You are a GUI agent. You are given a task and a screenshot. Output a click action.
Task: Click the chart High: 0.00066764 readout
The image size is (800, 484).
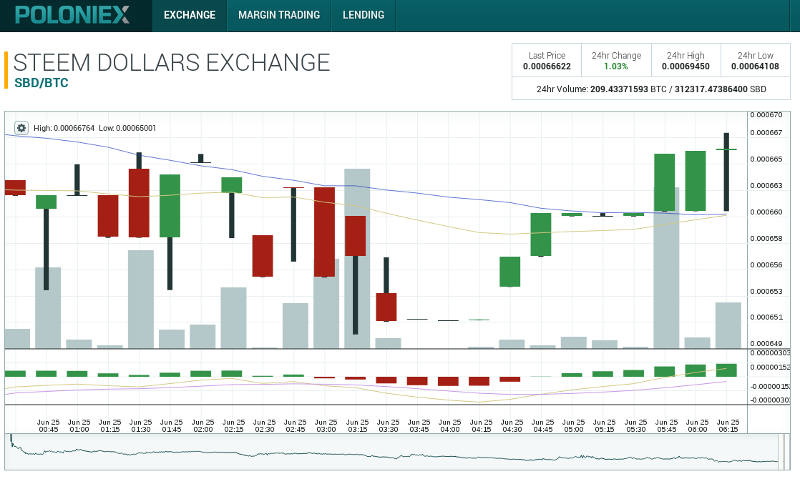[64, 128]
